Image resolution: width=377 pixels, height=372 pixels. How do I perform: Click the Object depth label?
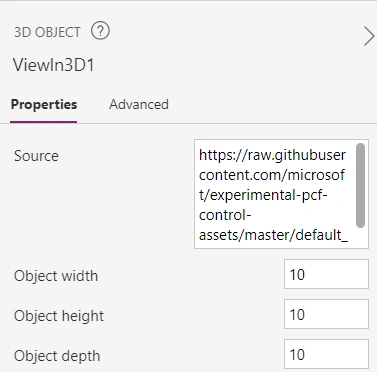[57, 356]
